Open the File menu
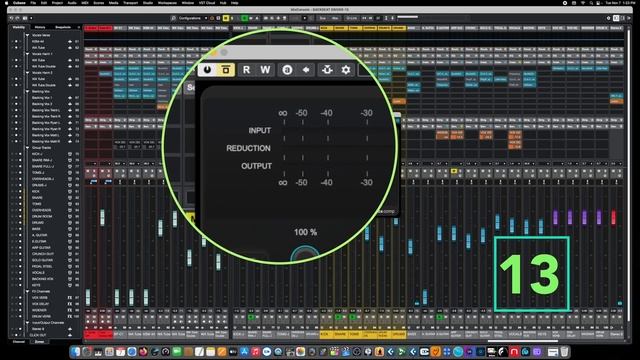The height and width of the screenshot is (360, 640). 33,3
